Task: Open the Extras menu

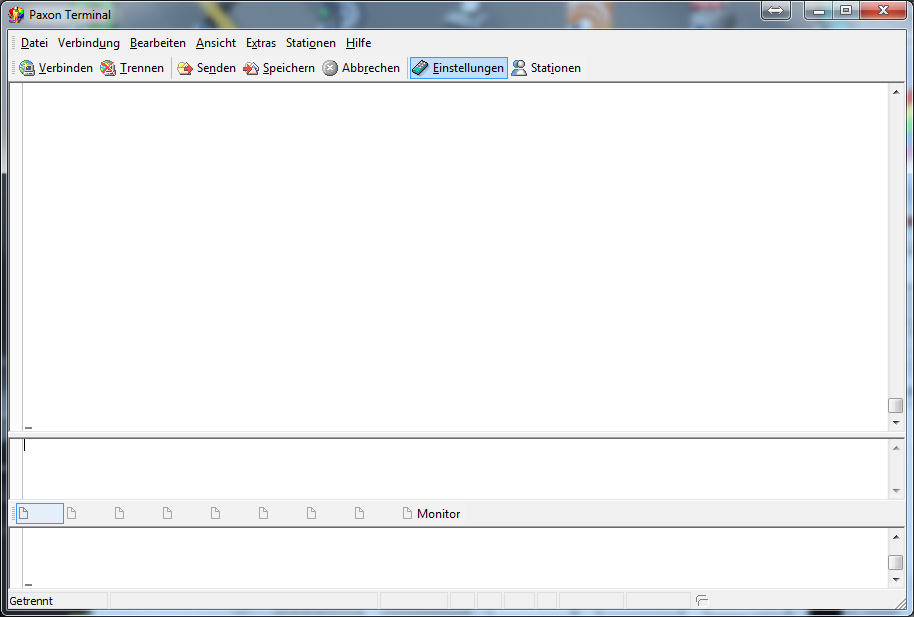Action: click(x=261, y=43)
